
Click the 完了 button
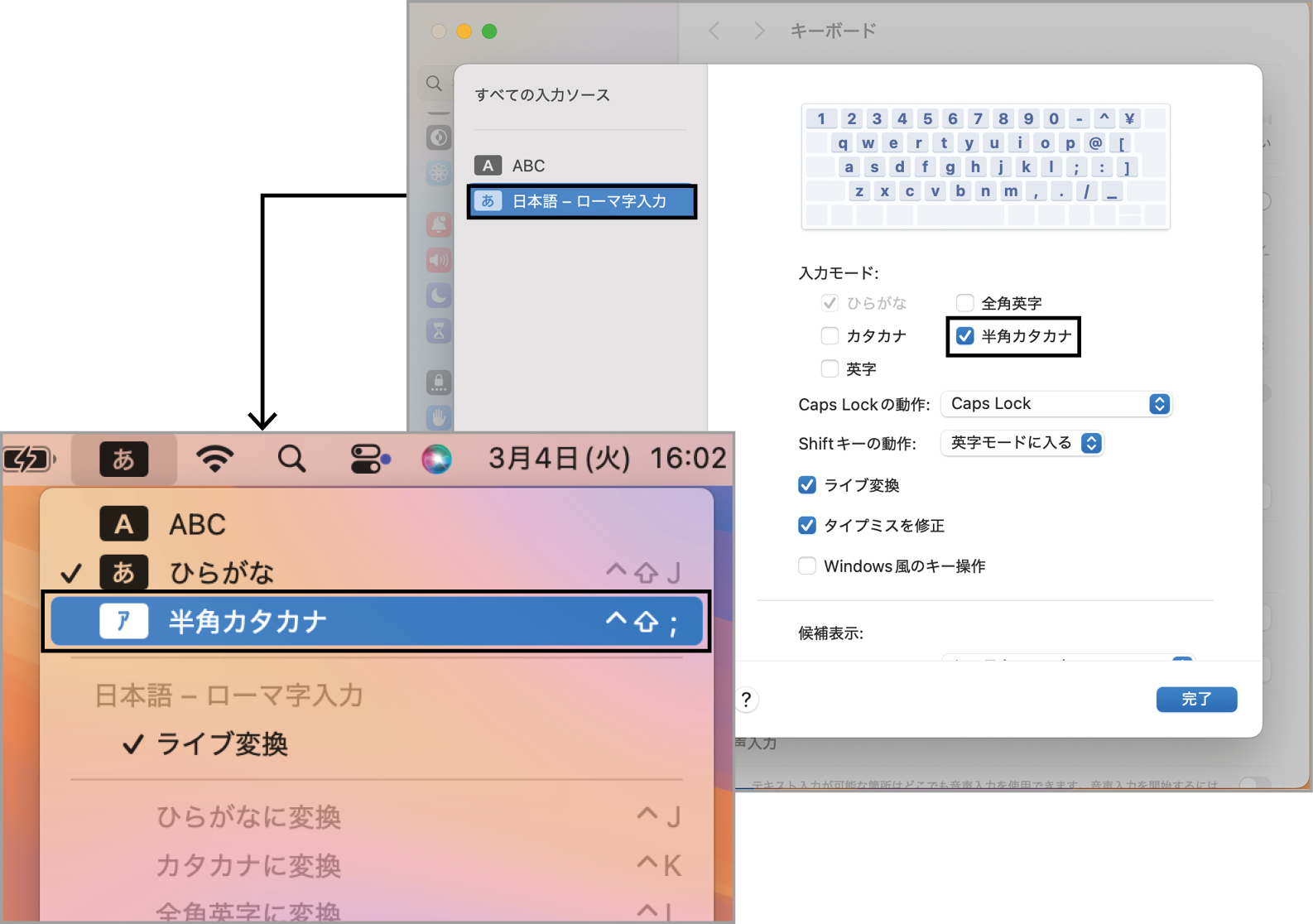[x=1196, y=699]
